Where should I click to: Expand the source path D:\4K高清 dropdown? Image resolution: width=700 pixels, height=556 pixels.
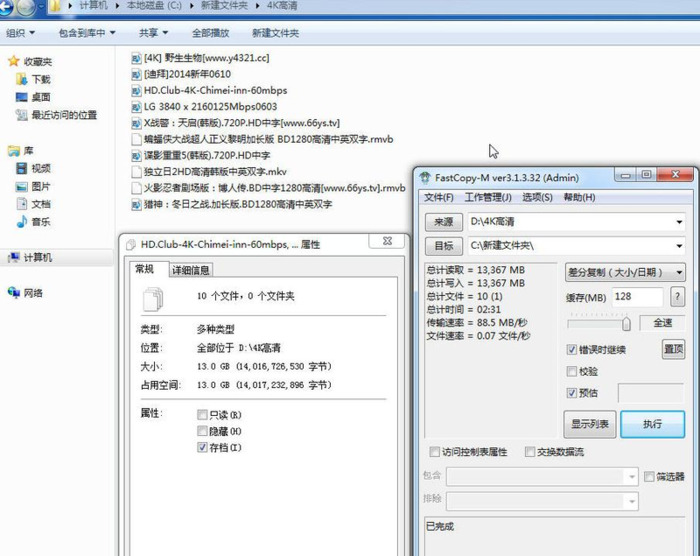(x=679, y=222)
